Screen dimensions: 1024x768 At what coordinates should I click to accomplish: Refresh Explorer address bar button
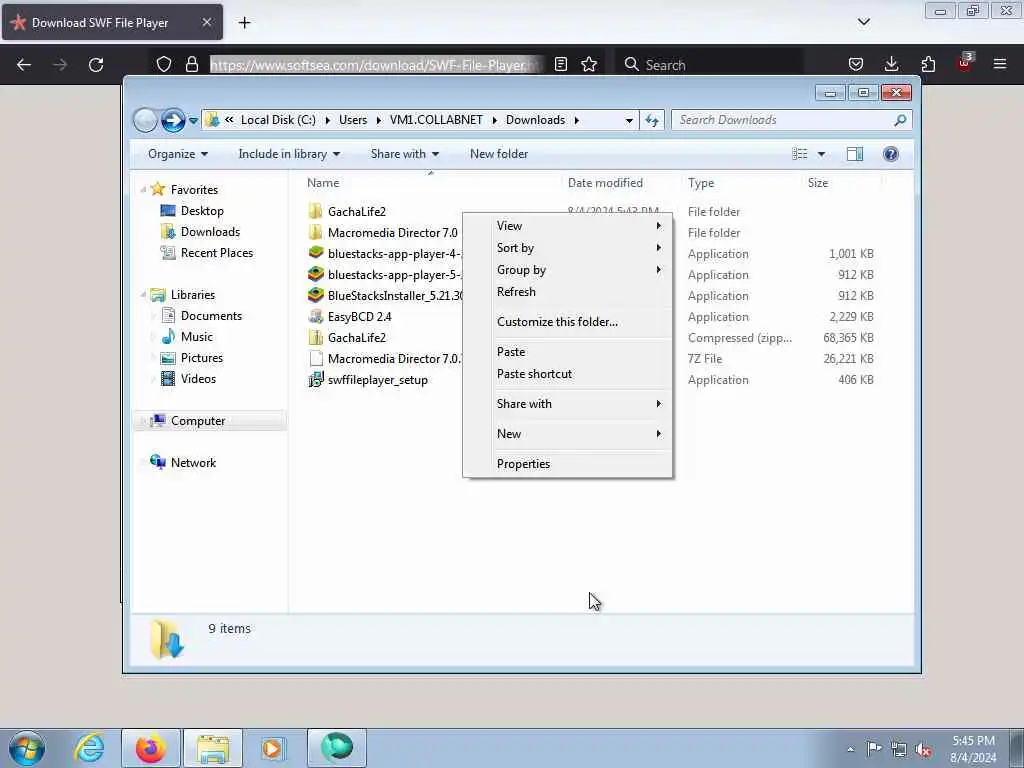(x=652, y=120)
